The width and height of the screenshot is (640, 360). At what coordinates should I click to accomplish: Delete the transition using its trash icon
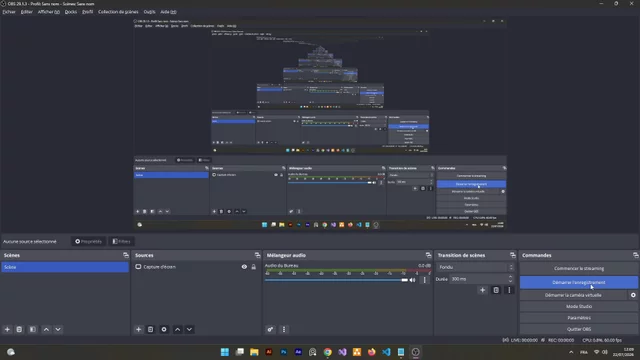tap(496, 290)
